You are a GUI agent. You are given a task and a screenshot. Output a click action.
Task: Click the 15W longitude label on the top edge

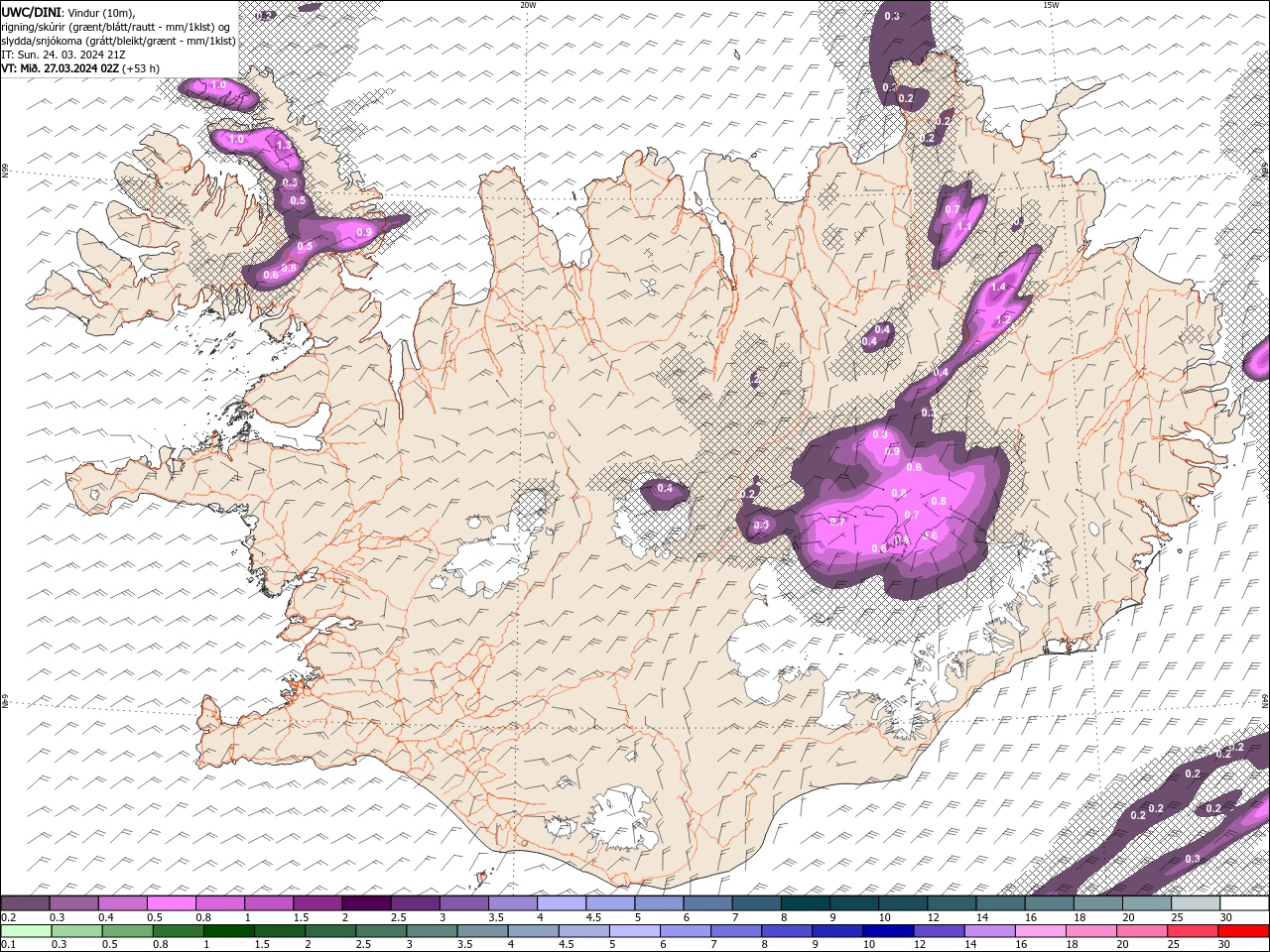click(1050, 5)
